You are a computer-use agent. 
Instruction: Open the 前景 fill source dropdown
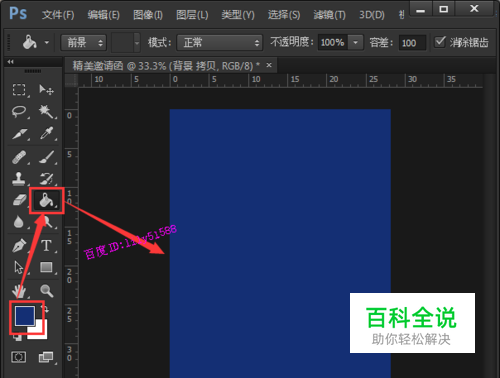tap(83, 43)
